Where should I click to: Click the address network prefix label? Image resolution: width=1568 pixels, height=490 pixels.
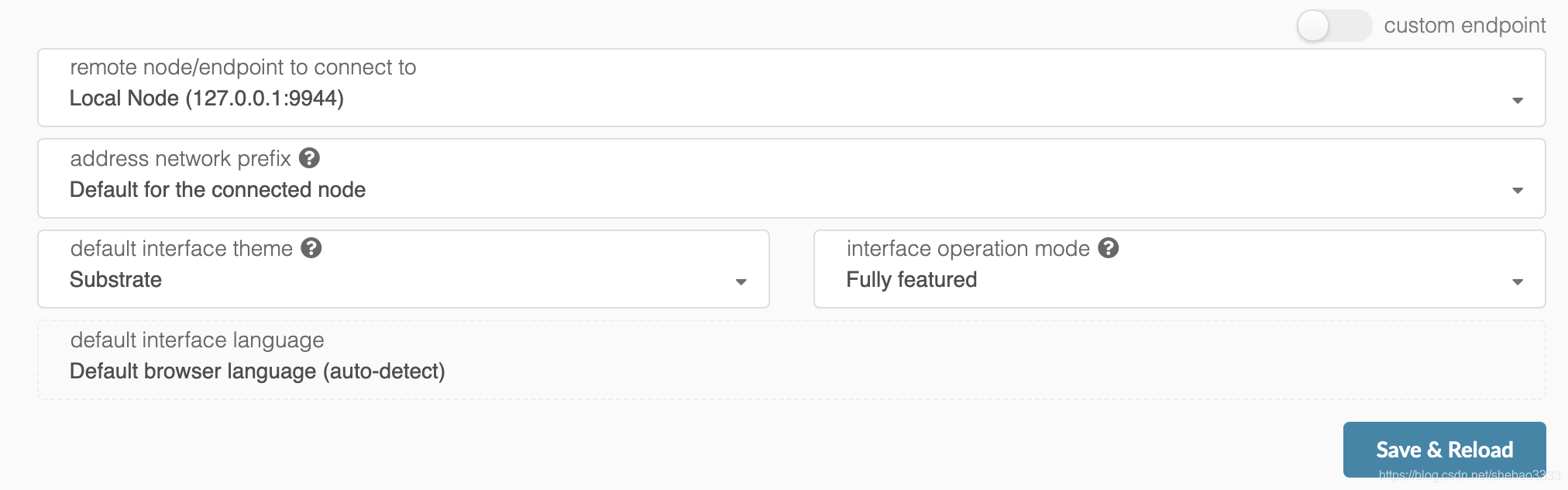coord(181,159)
